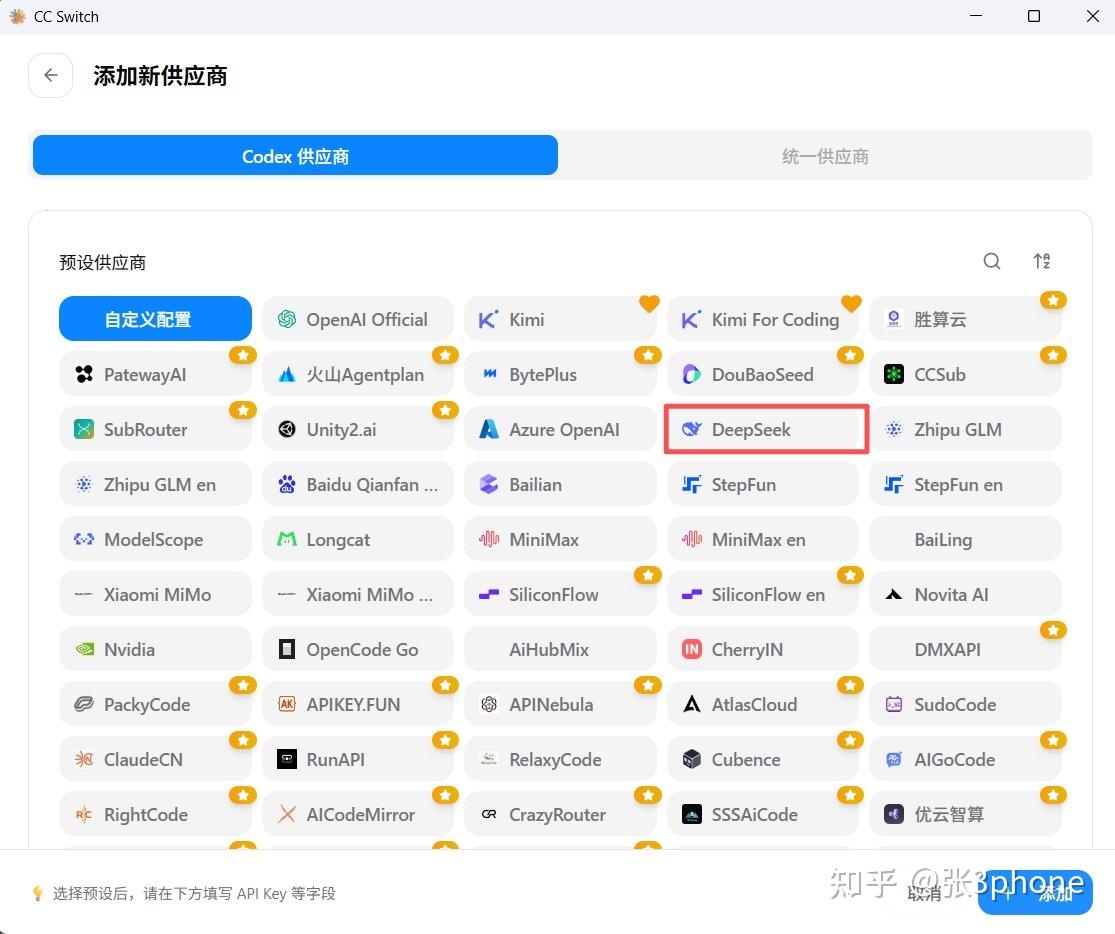
Task: Select RunAPI provider
Action: click(x=358, y=759)
